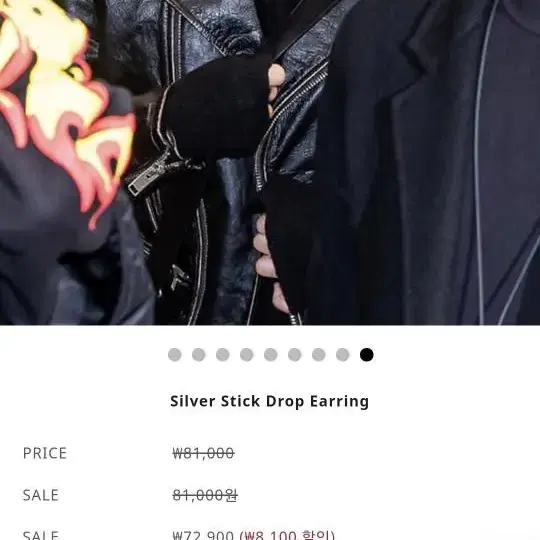This screenshot has height=540, width=540.
Task: Jump to the first carousel dot
Action: click(x=175, y=355)
